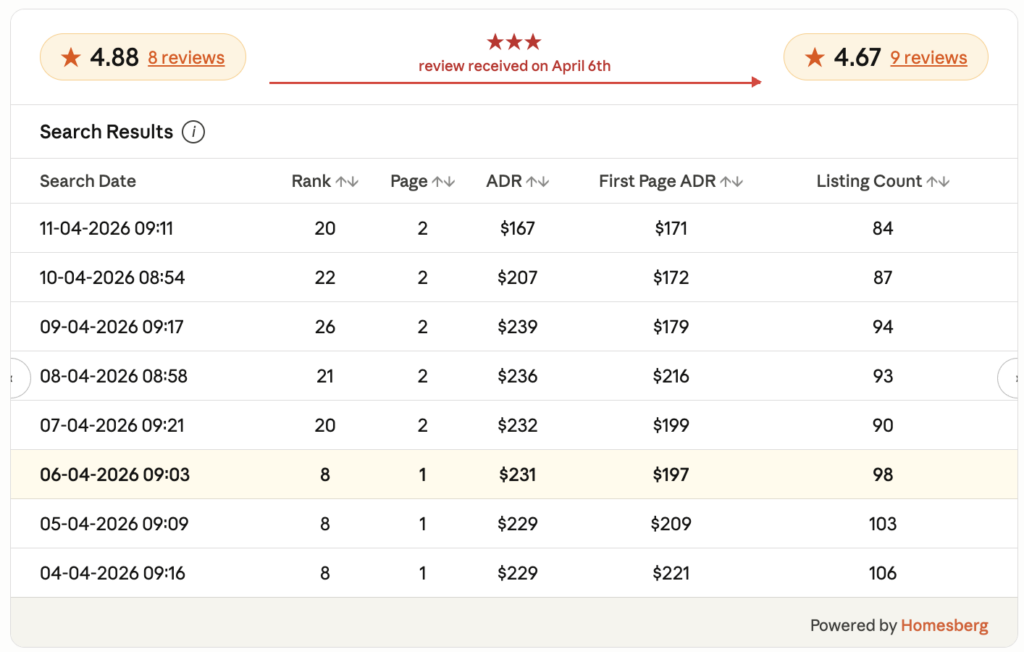1024x652 pixels.
Task: Click First Page ADR value $221
Action: [x=671, y=573]
